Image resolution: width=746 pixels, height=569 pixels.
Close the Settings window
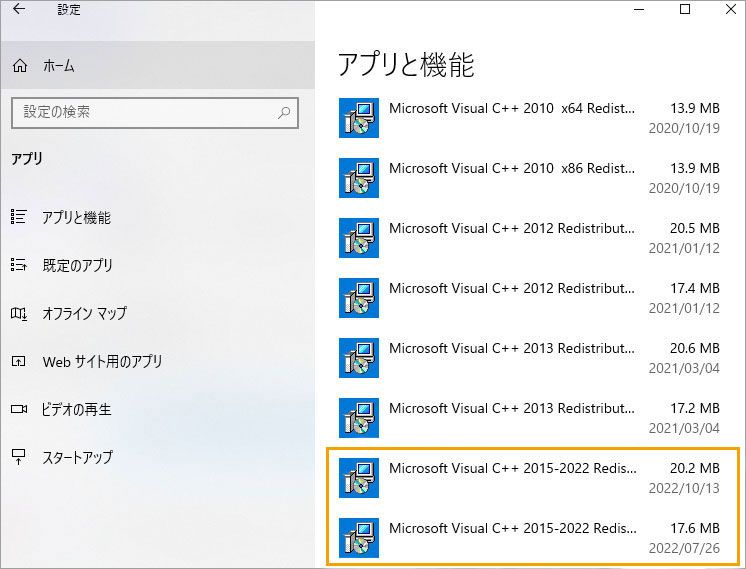click(730, 9)
